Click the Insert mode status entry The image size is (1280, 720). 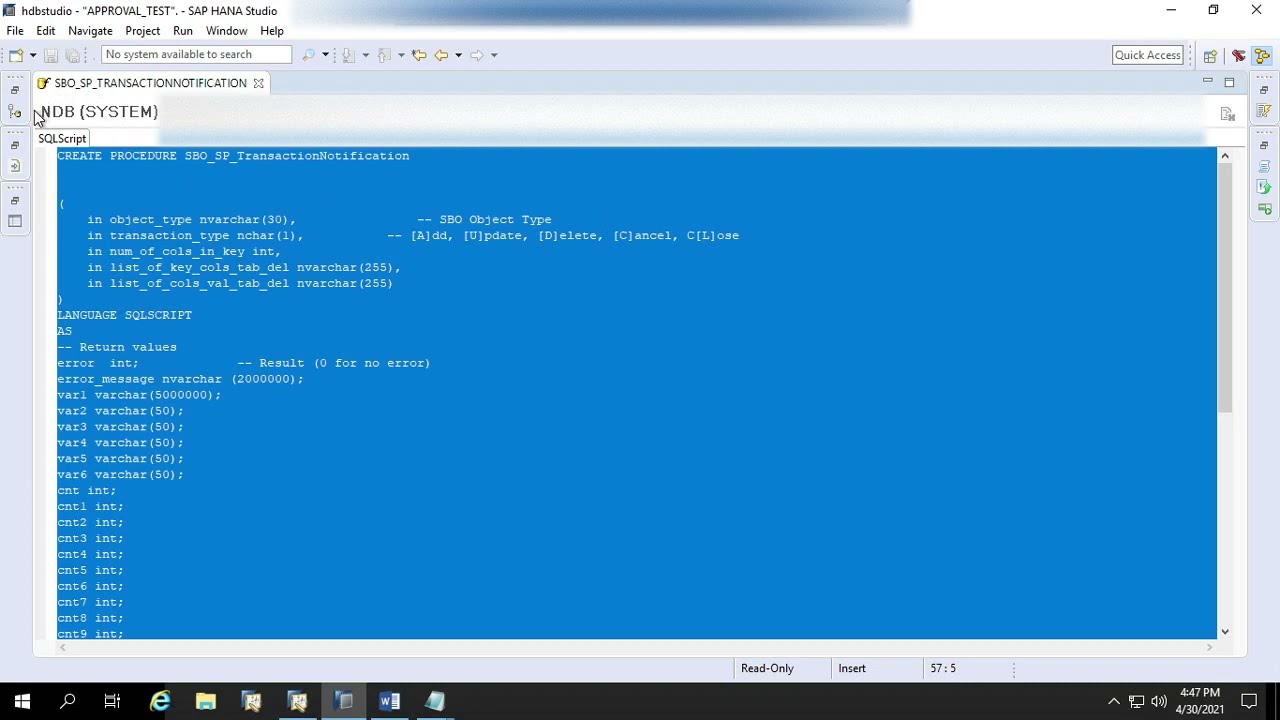(x=852, y=668)
